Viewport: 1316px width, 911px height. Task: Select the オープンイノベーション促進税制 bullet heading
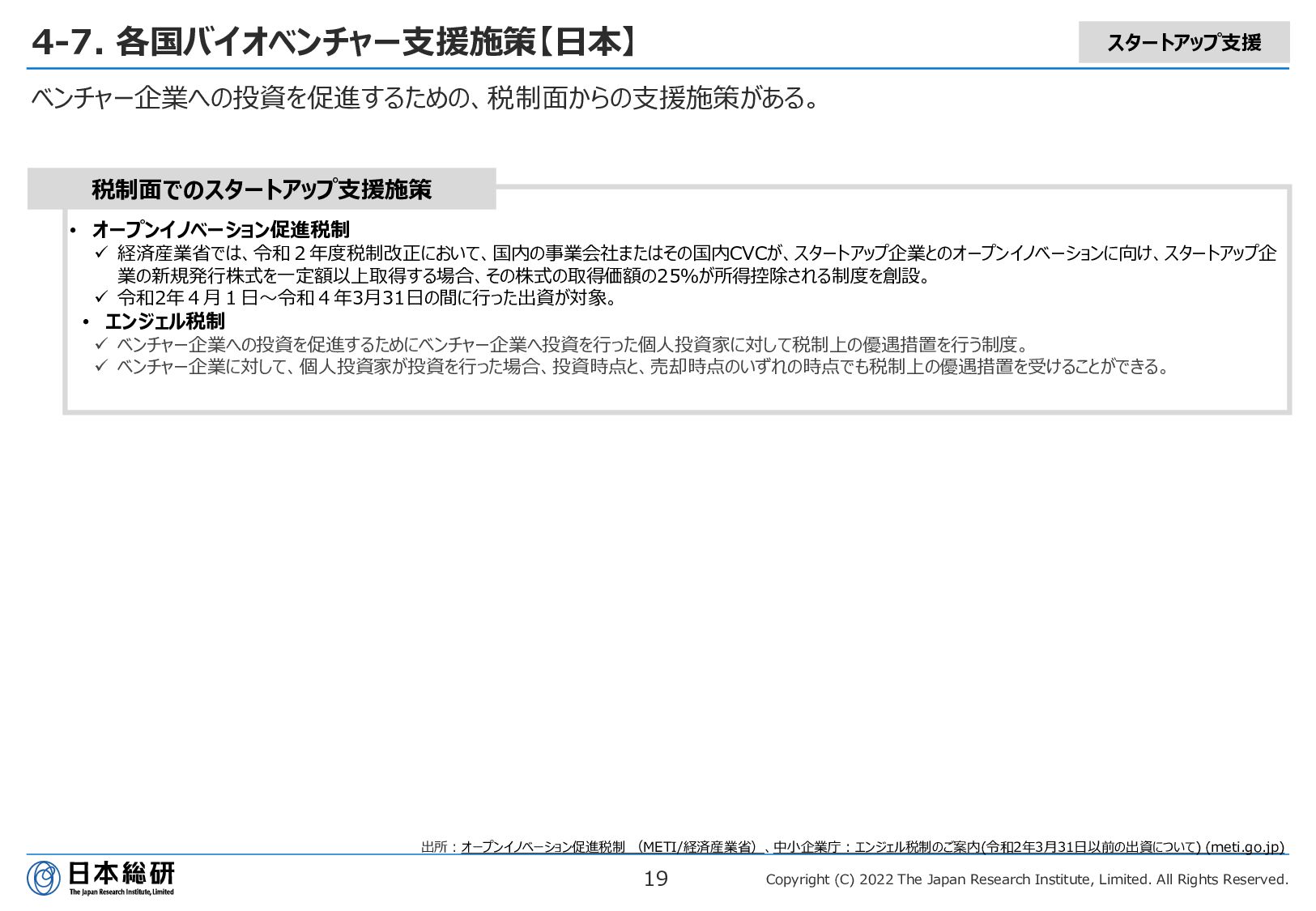(x=220, y=230)
